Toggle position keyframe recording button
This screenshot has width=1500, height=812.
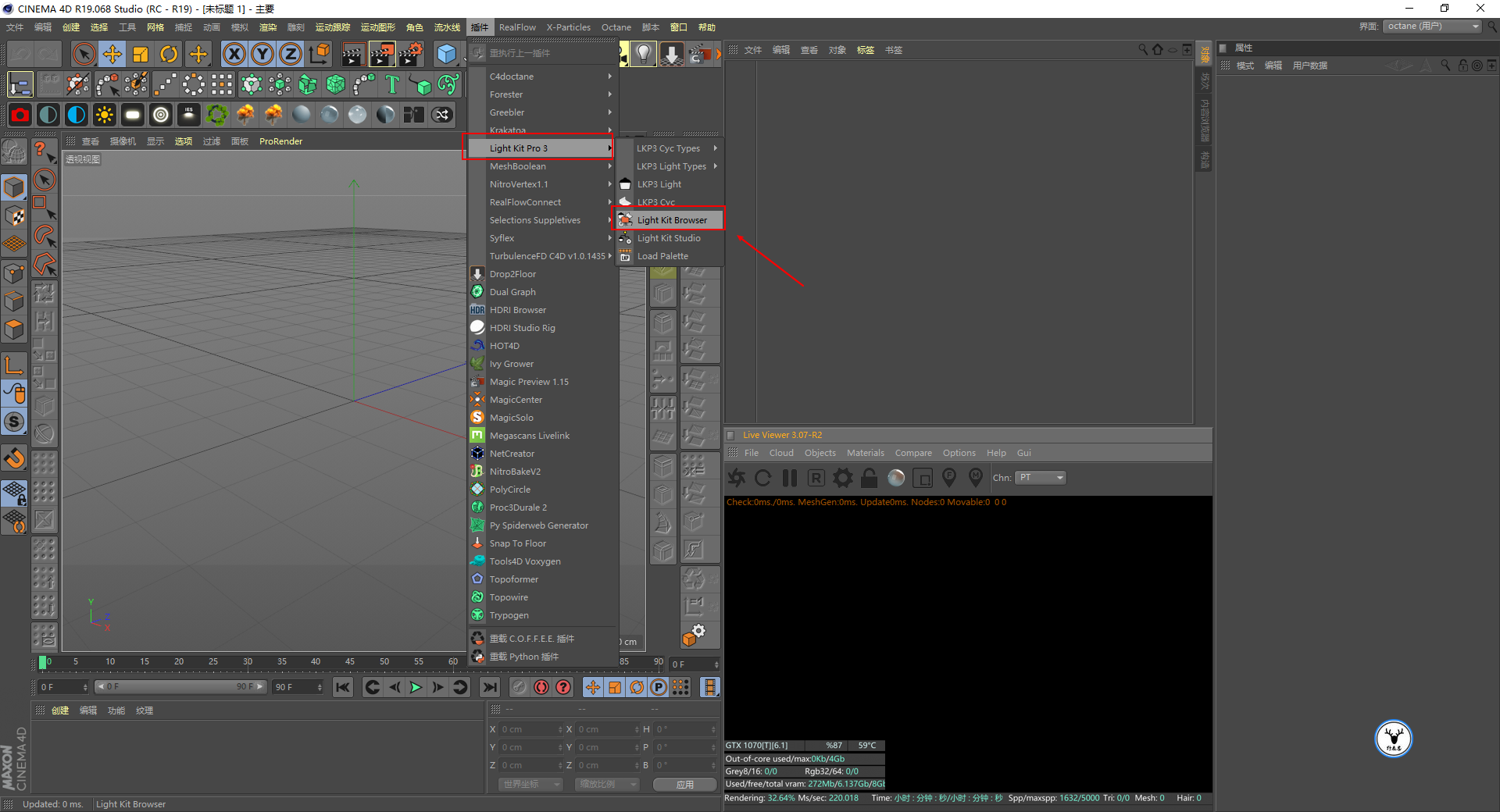[593, 687]
